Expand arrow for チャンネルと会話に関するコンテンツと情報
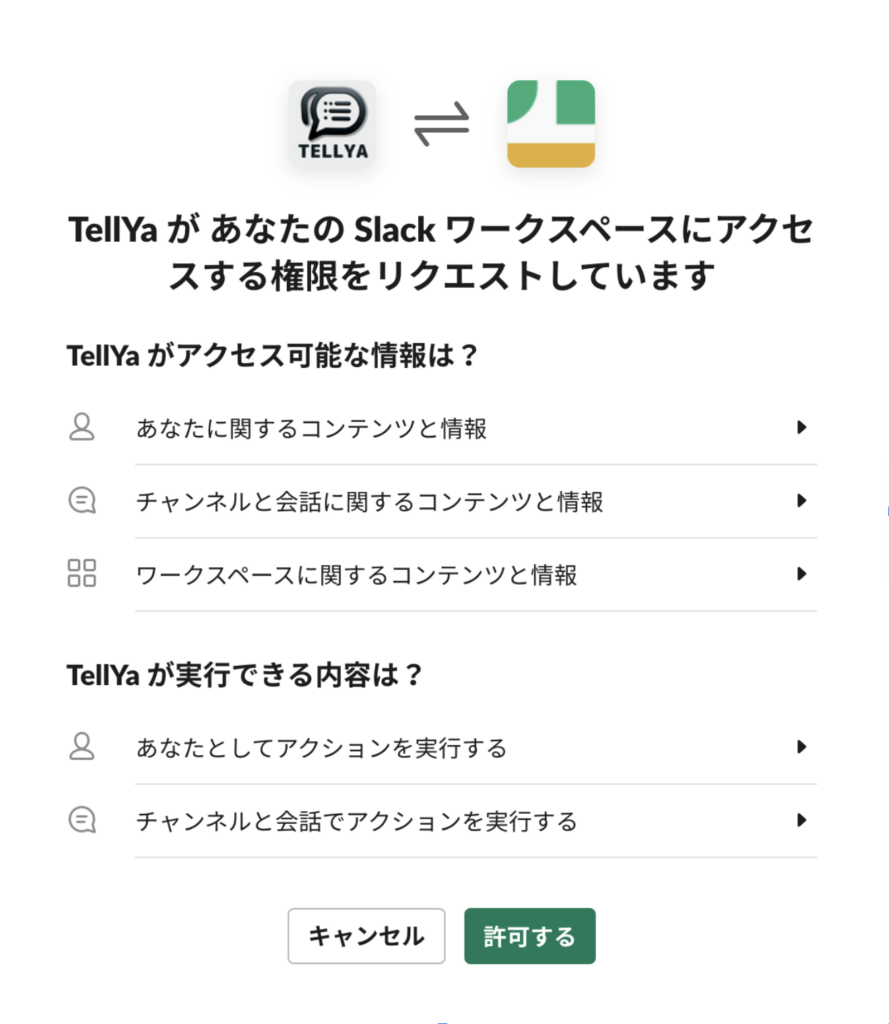The height and width of the screenshot is (1024, 889). pos(801,501)
